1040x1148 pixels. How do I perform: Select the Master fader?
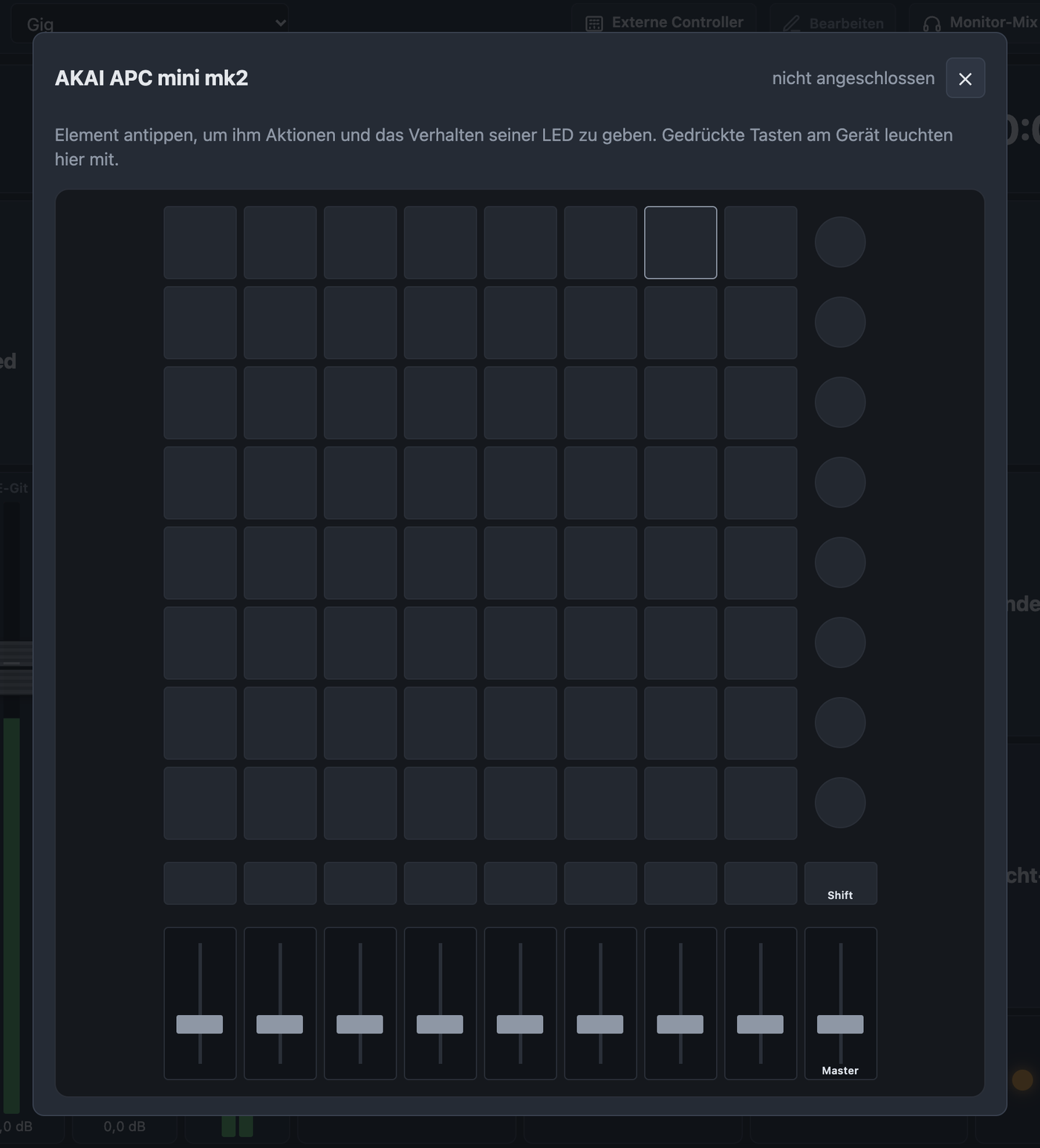pyautogui.click(x=840, y=1003)
